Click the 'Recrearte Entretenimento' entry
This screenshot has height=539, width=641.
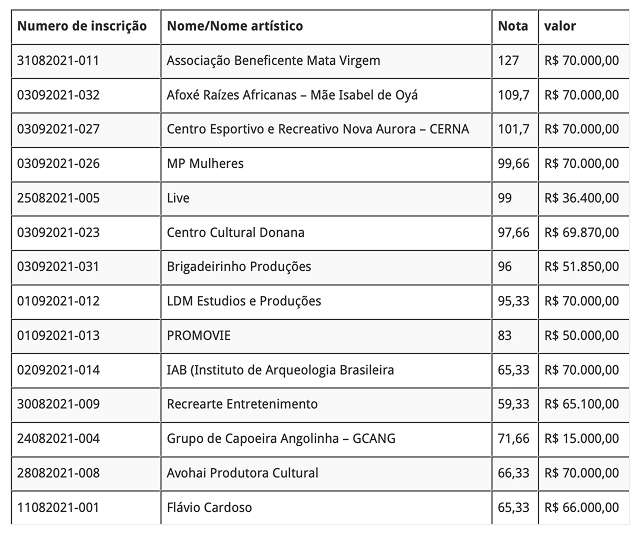point(242,404)
